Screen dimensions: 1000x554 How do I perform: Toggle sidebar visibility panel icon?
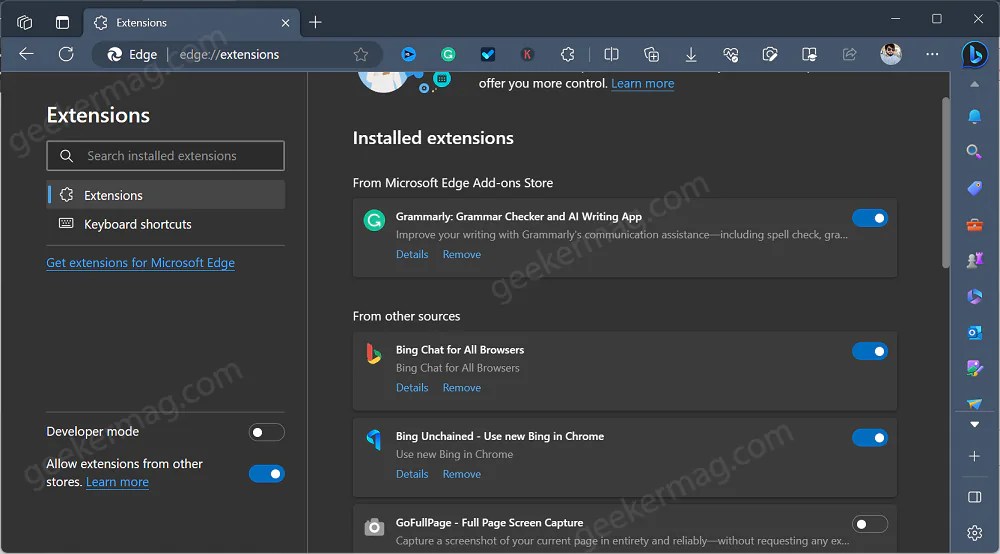tap(974, 497)
